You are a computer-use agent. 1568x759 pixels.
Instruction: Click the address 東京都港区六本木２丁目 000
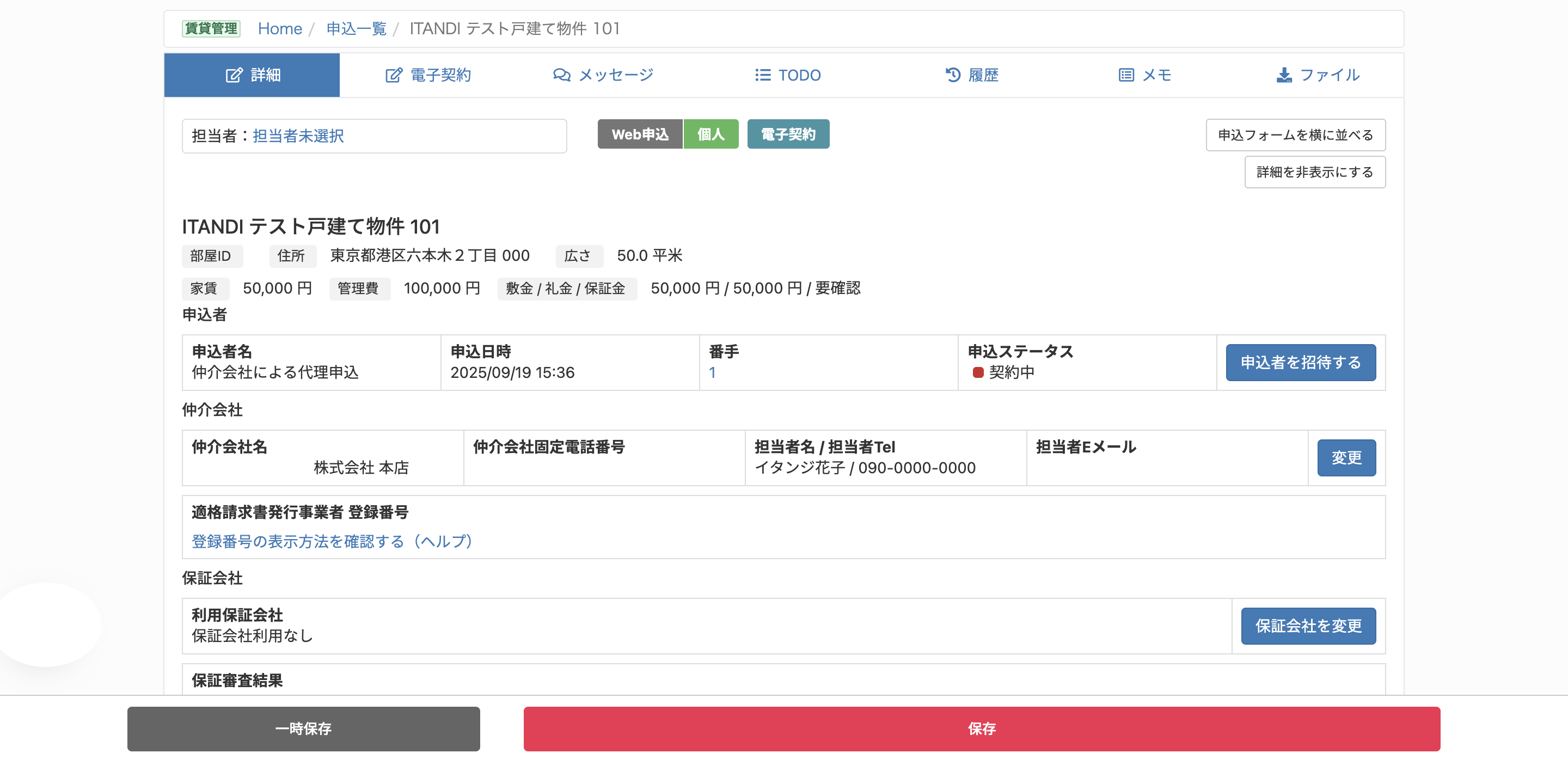[x=430, y=255]
